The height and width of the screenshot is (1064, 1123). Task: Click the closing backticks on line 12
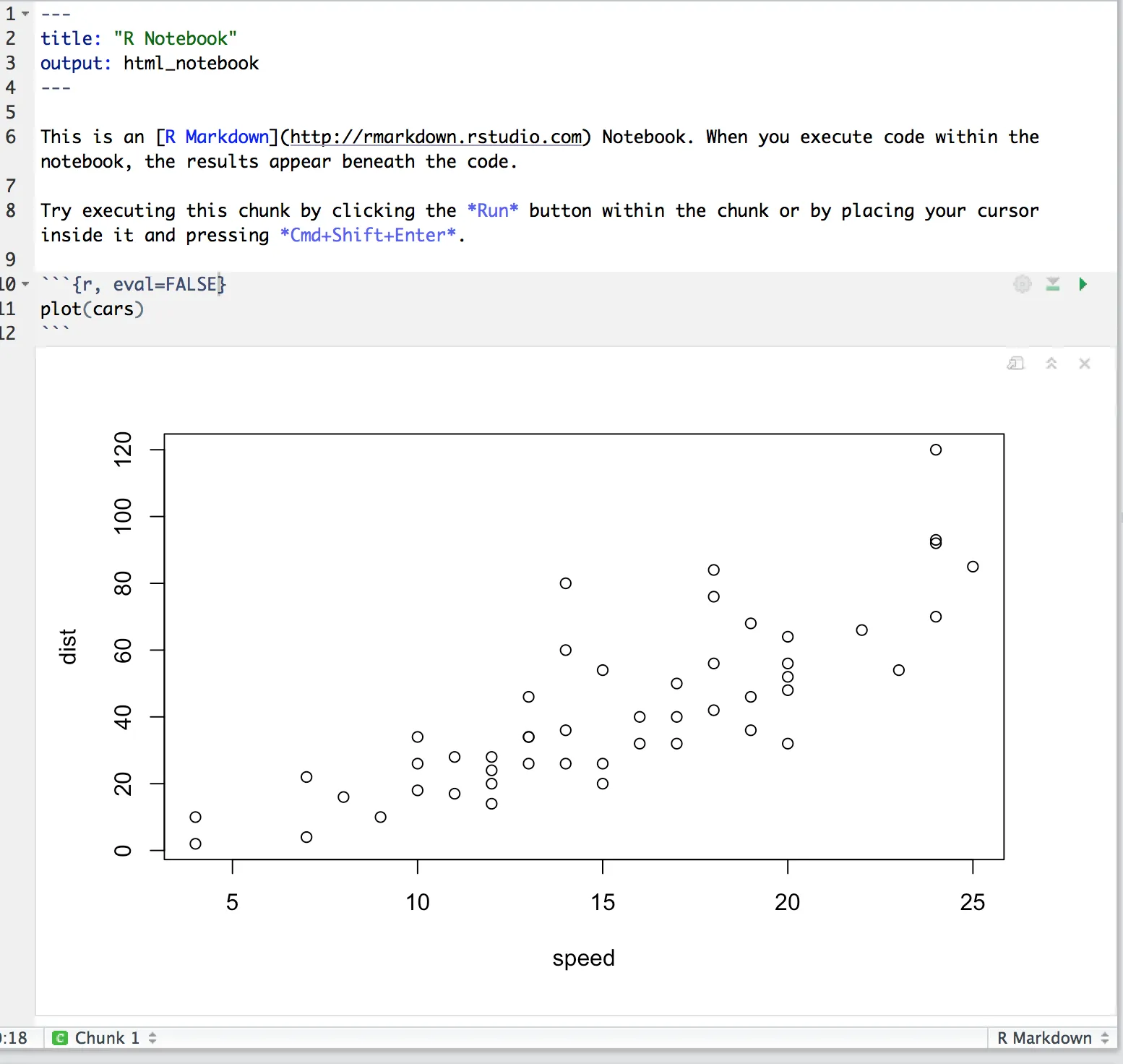click(x=56, y=331)
